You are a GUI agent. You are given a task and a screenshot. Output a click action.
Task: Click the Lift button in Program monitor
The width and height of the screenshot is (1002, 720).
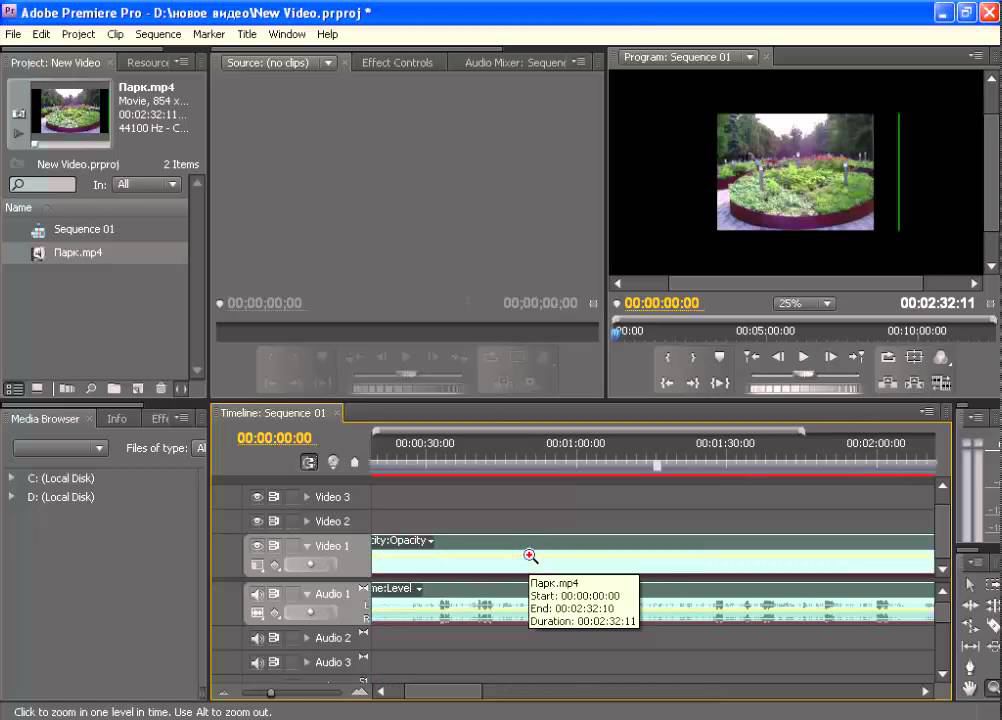(x=888, y=383)
